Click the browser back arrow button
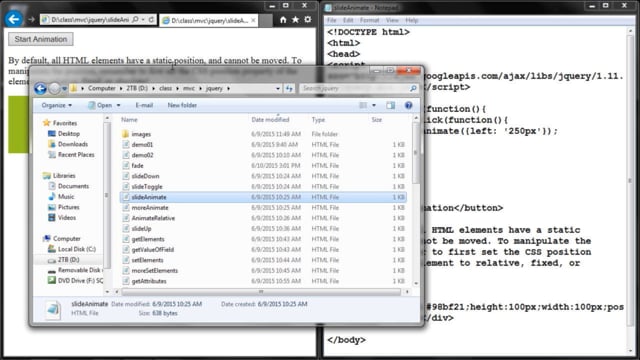Image resolution: width=640 pixels, height=360 pixels. pyautogui.click(x=13, y=19)
